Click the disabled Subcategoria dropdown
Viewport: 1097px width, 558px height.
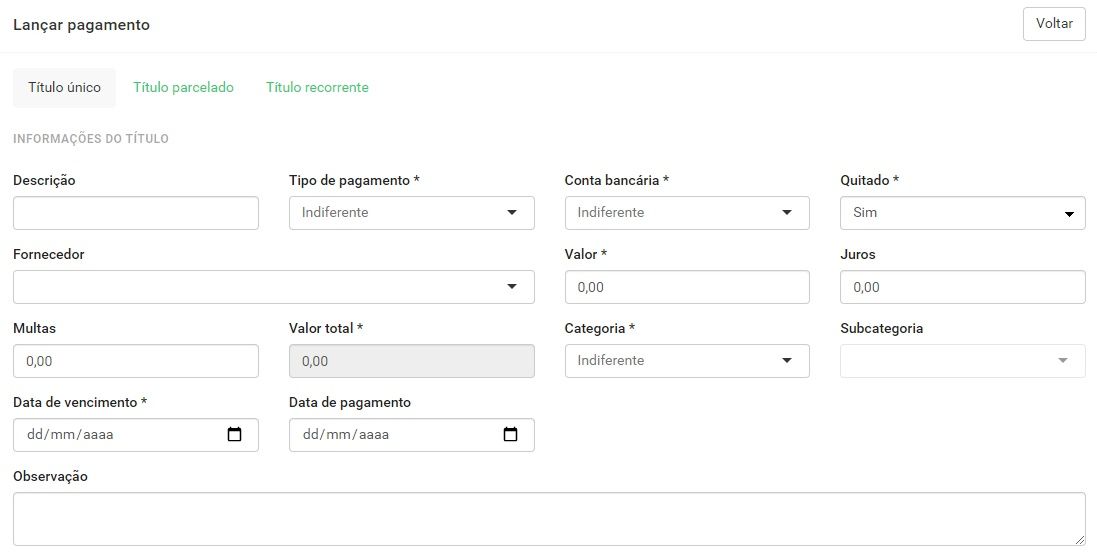tap(963, 361)
